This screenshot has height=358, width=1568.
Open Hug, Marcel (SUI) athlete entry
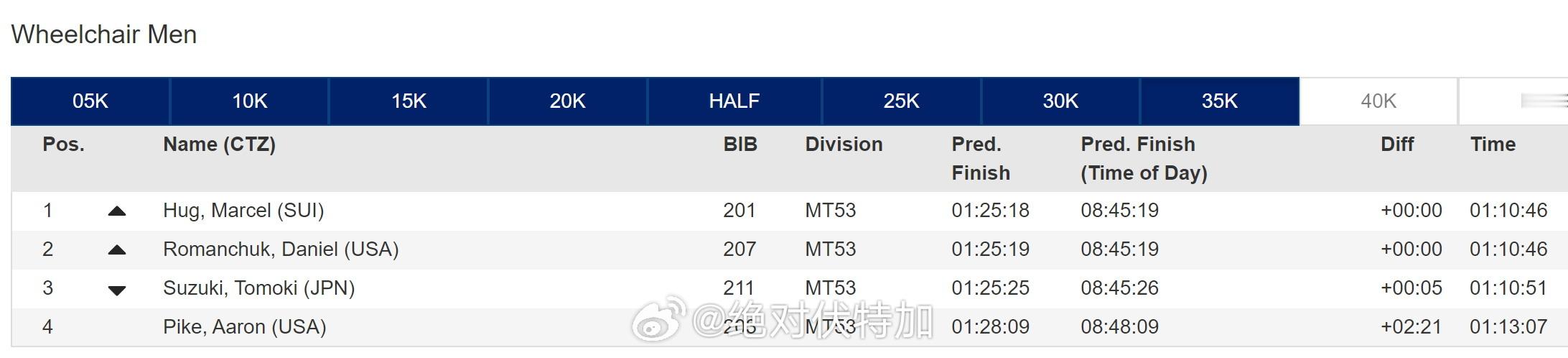pyautogui.click(x=243, y=211)
